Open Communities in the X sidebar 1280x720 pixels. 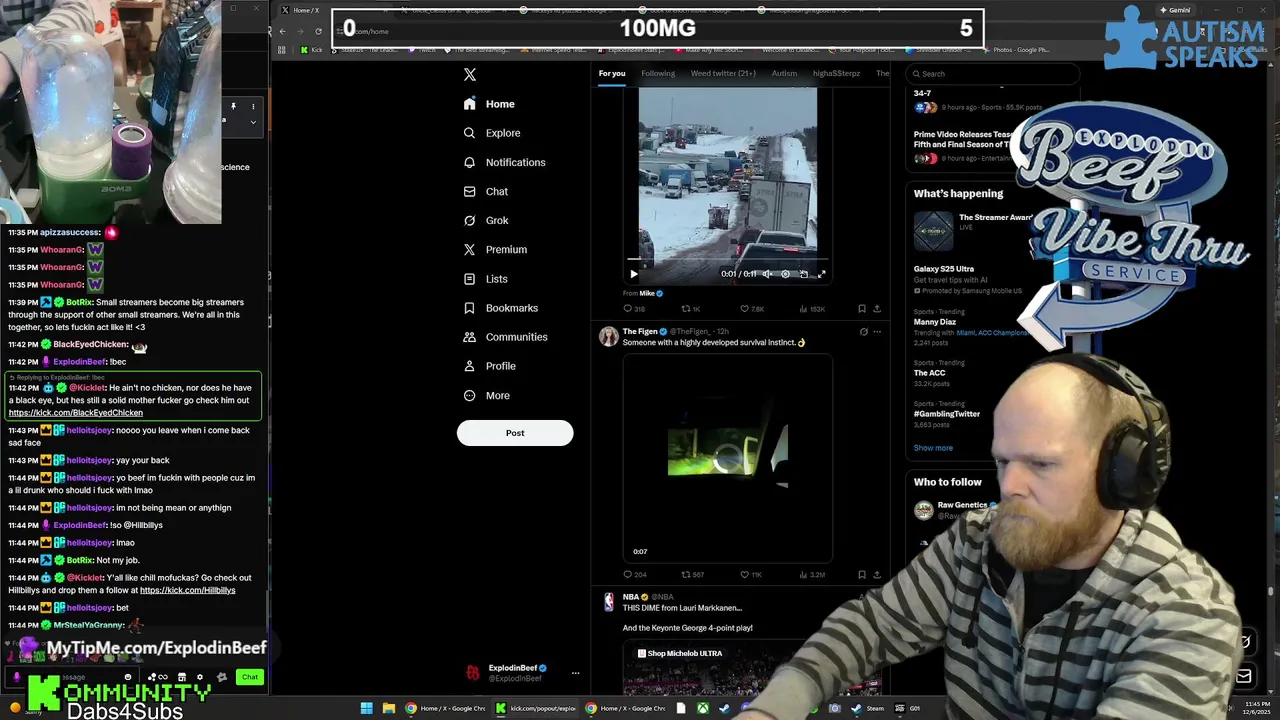tap(505, 337)
